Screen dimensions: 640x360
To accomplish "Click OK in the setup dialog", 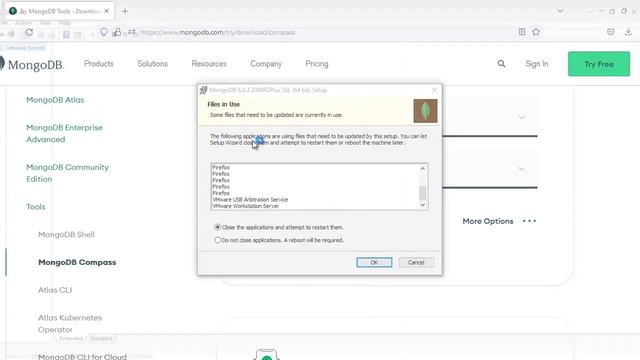I will (374, 262).
